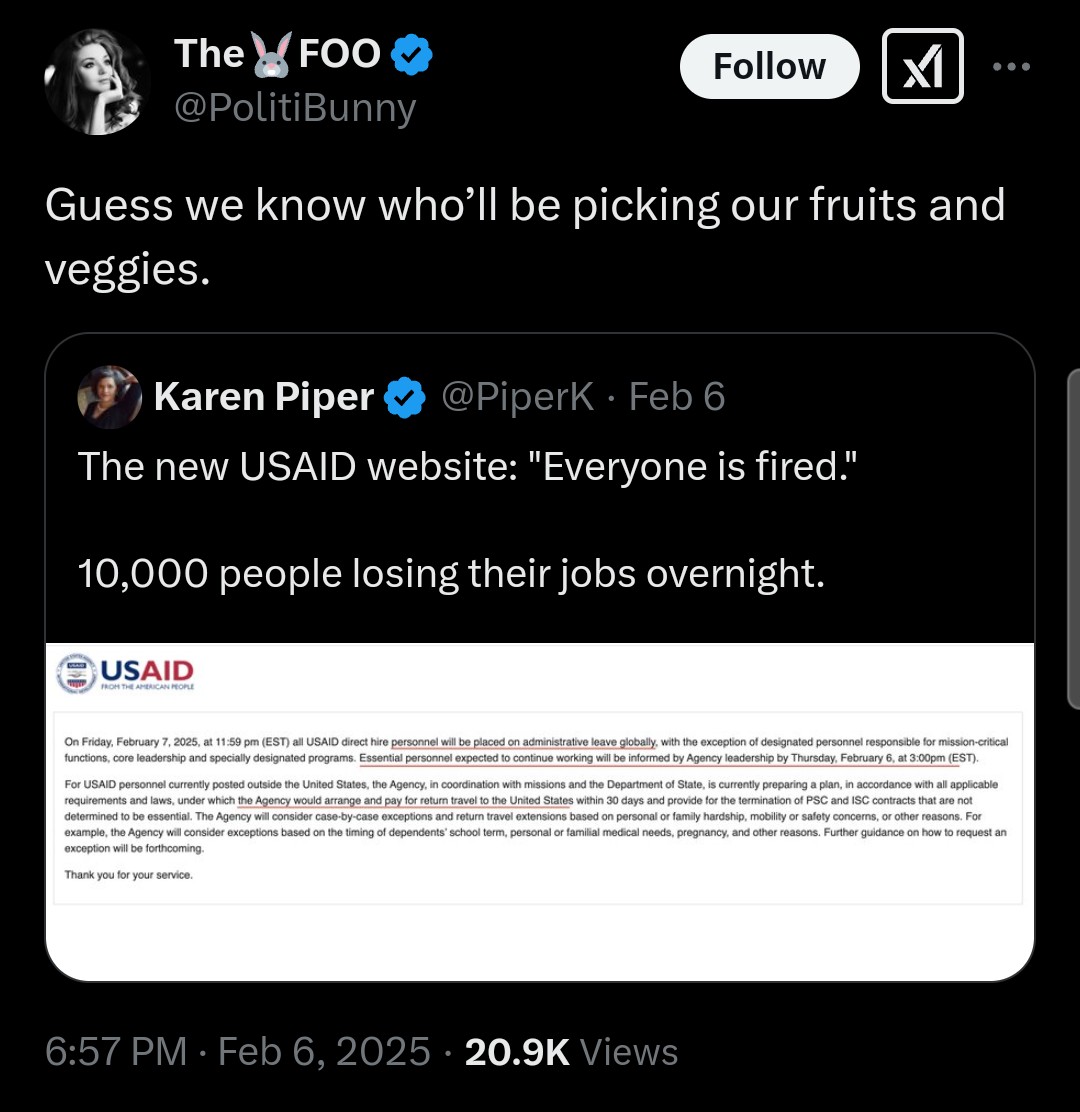
Task: Click the 6:57 PM Feb 6, 2025 timestamp
Action: [238, 1051]
